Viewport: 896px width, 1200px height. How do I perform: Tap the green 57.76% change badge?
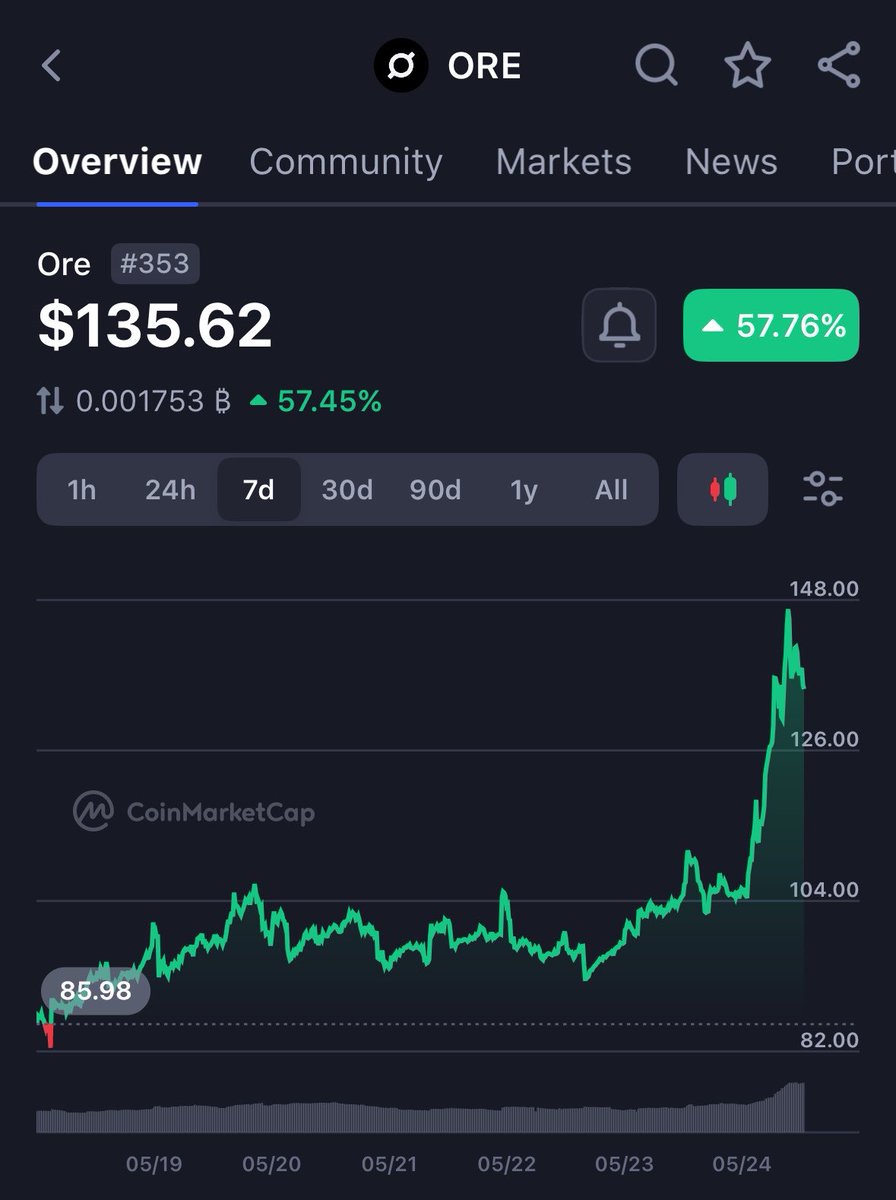(771, 325)
